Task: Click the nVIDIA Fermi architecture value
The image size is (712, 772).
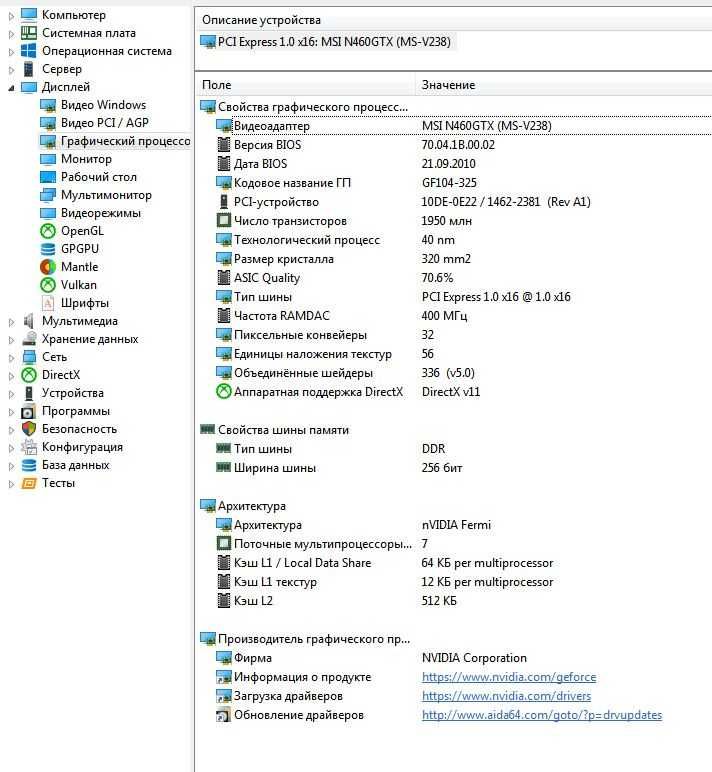Action: 456,525
